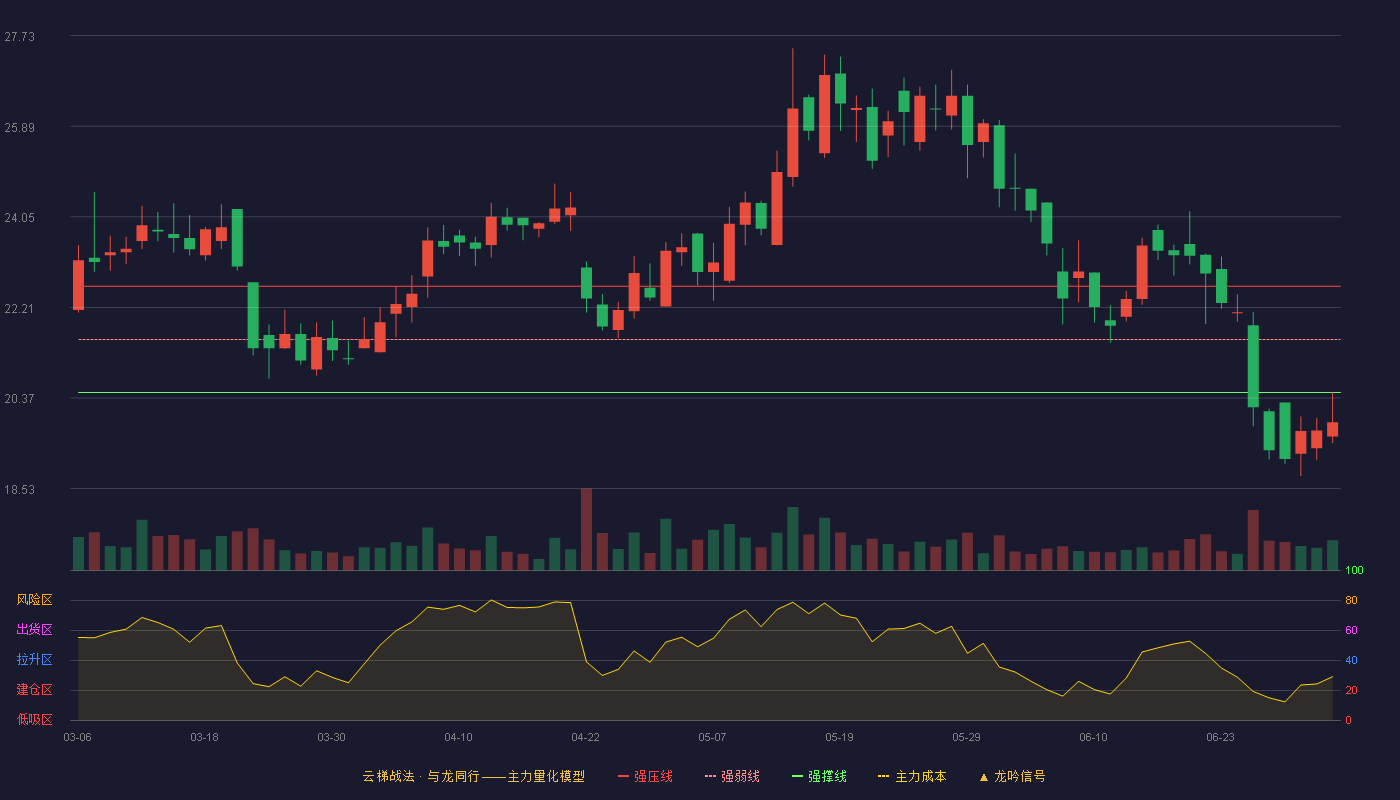The height and width of the screenshot is (800, 1400).
Task: Toggle the 强撑线 legend item
Action: (819, 776)
